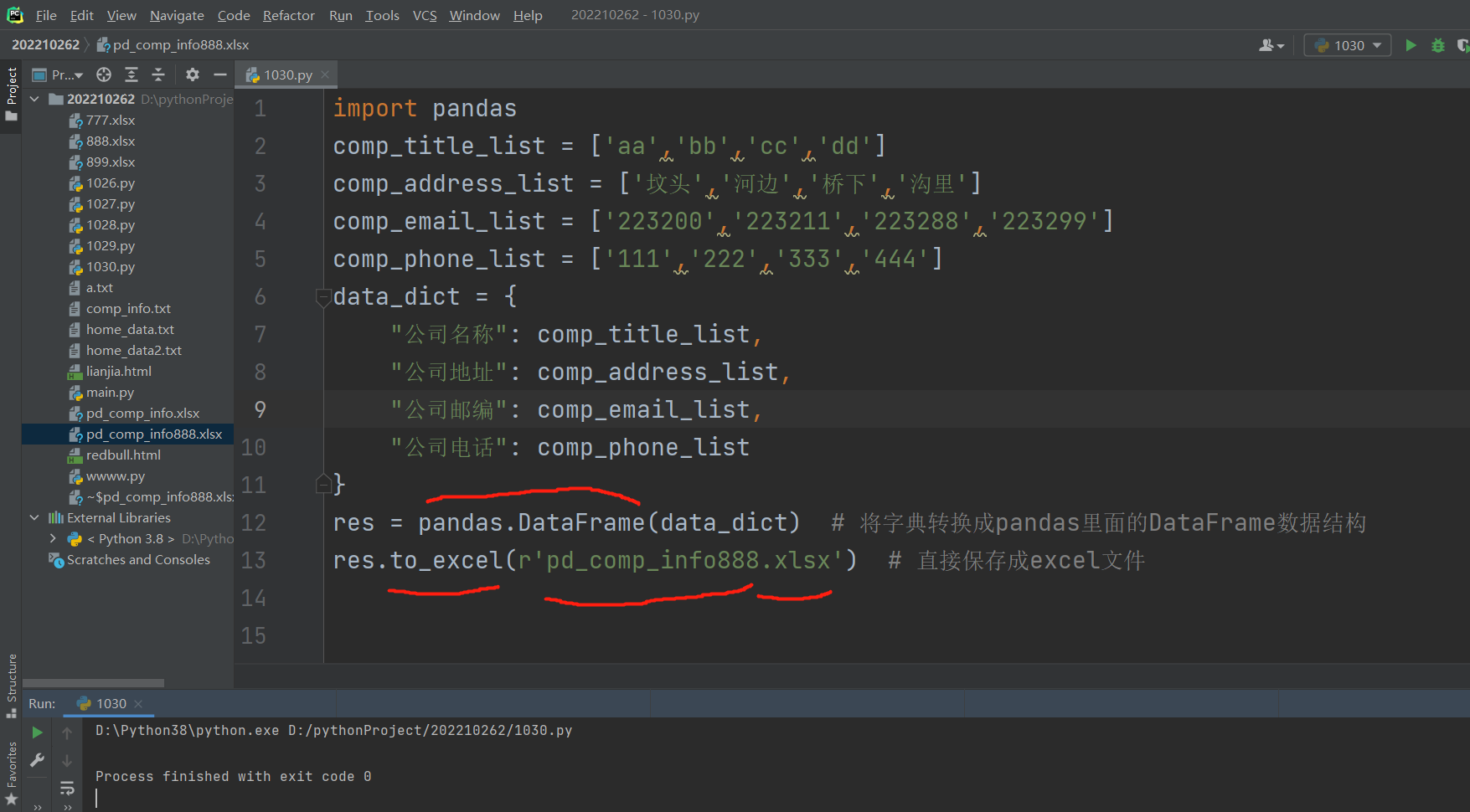This screenshot has width=1470, height=812.
Task: Click the down arrow in Run panel
Action: (67, 761)
